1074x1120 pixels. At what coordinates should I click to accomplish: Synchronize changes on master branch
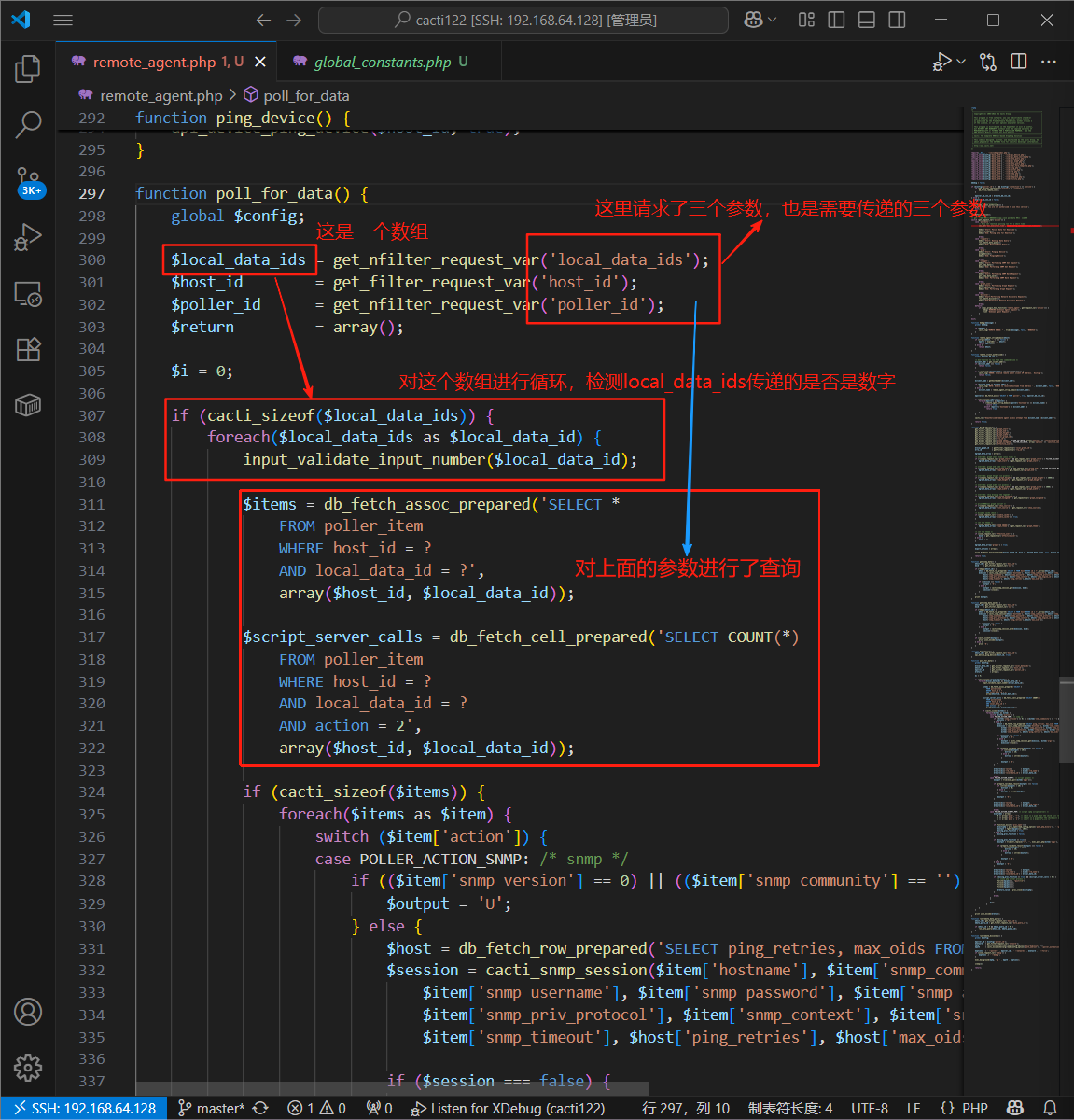260,1108
